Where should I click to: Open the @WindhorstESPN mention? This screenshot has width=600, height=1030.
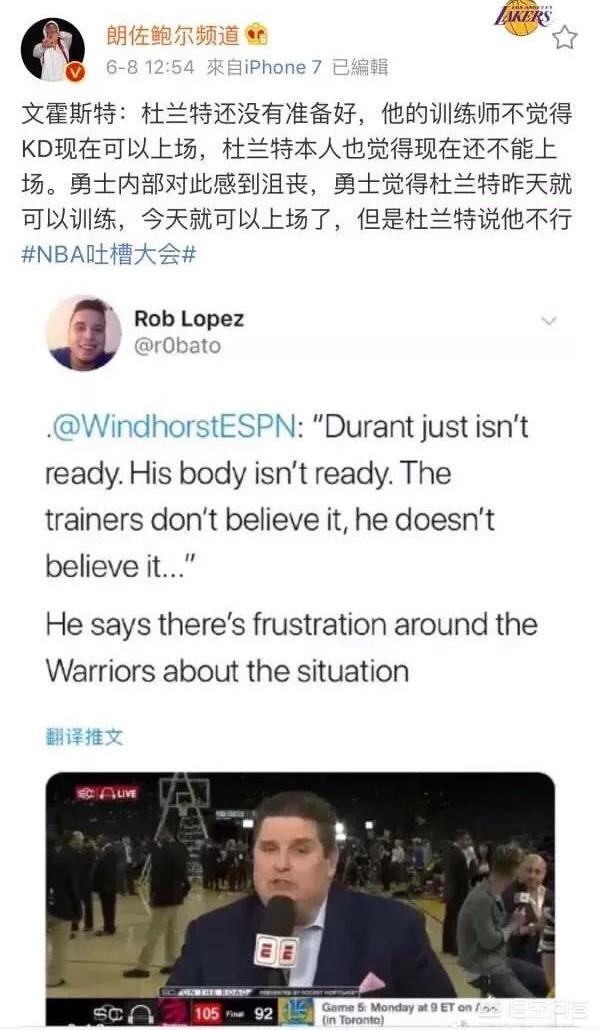tap(172, 427)
